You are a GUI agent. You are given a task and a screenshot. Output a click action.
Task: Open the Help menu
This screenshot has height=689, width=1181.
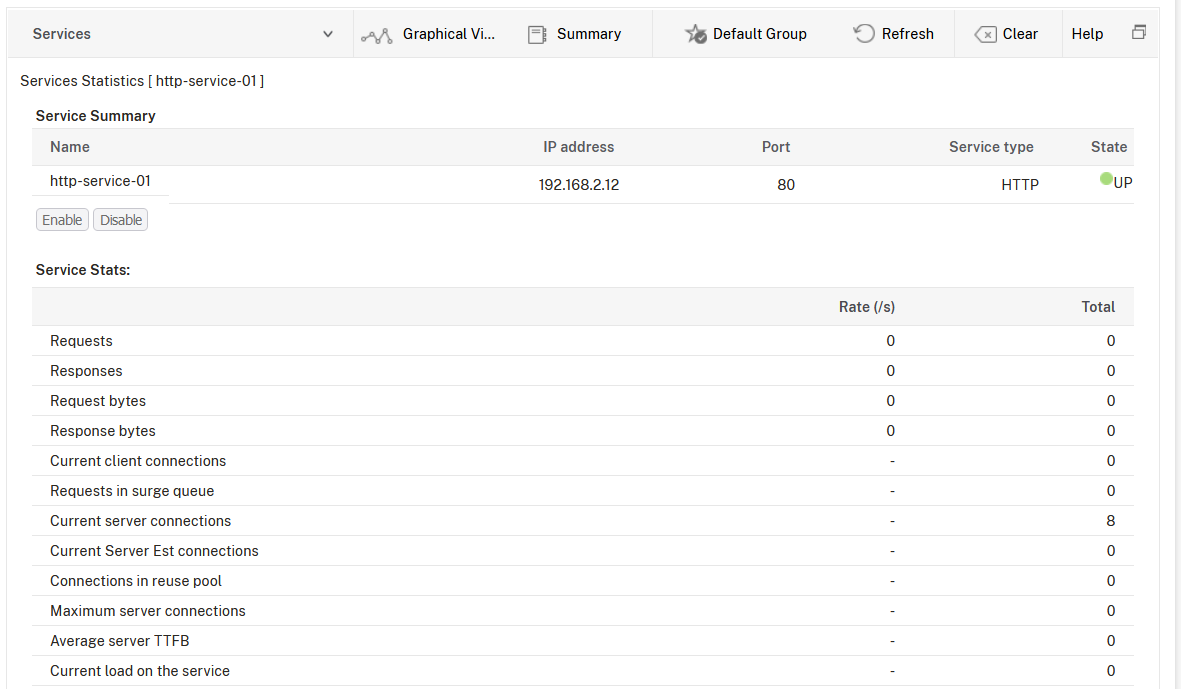point(1087,34)
